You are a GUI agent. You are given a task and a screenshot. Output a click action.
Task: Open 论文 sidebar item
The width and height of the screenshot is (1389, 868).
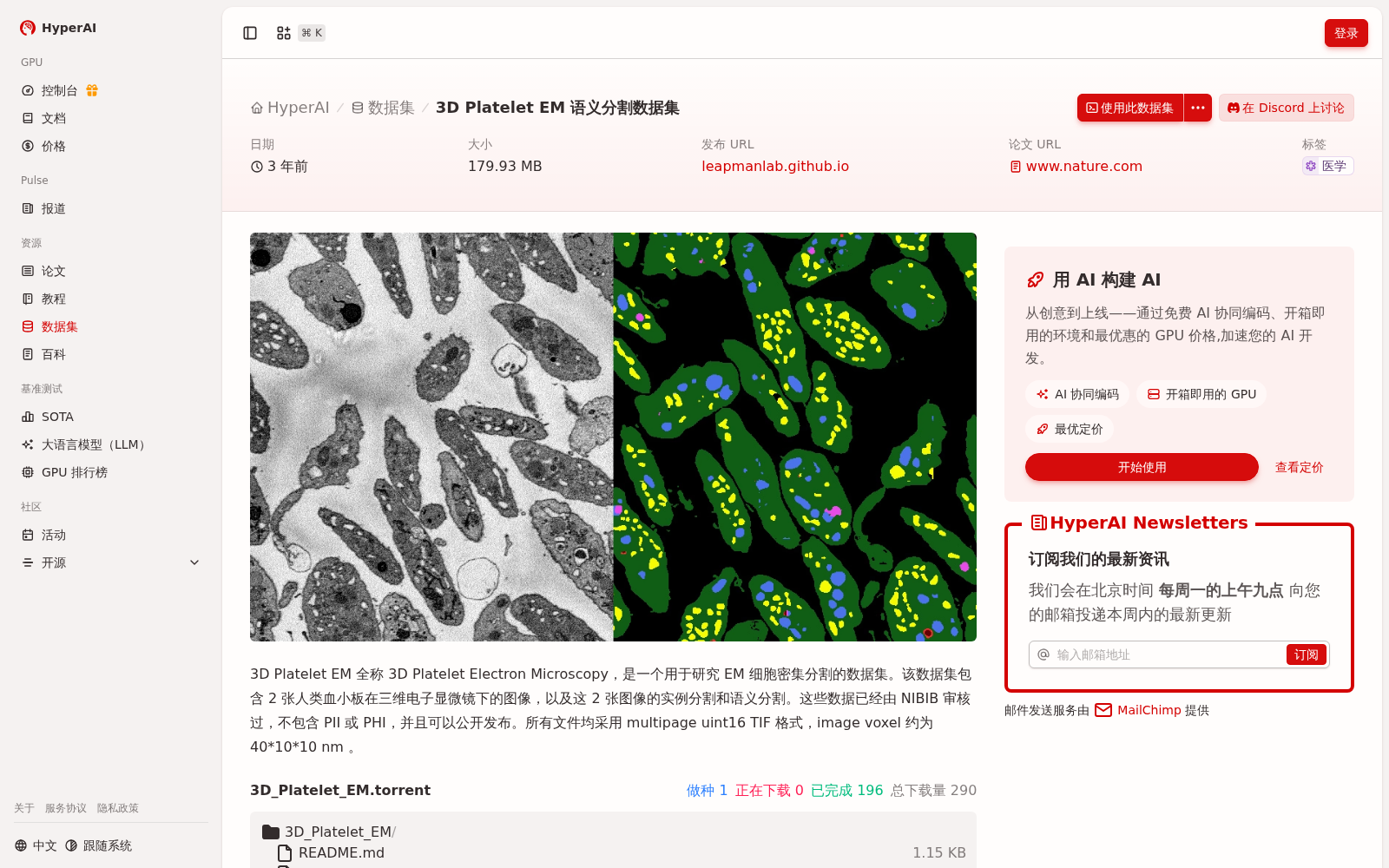(44, 271)
